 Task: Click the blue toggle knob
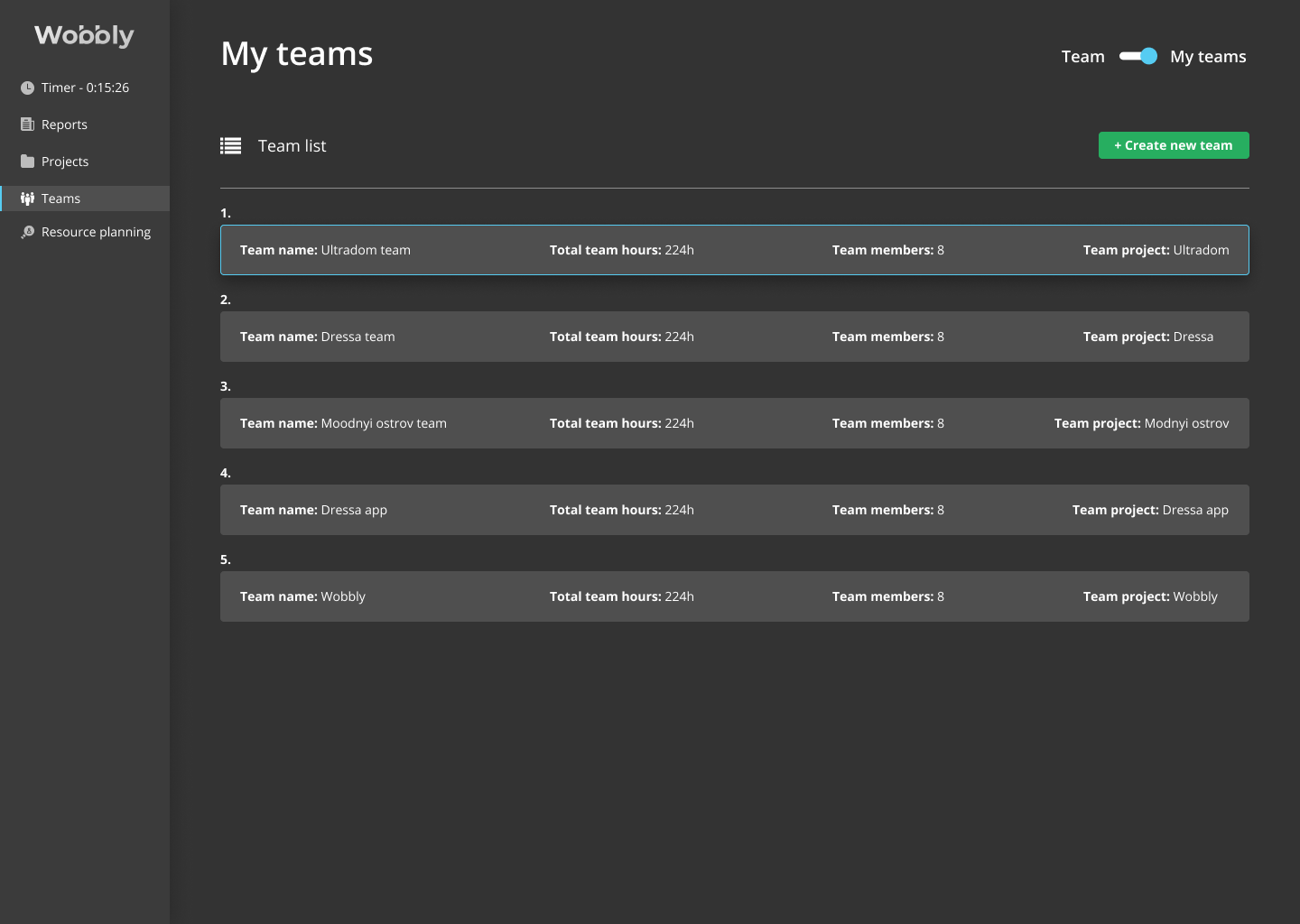[x=1147, y=56]
